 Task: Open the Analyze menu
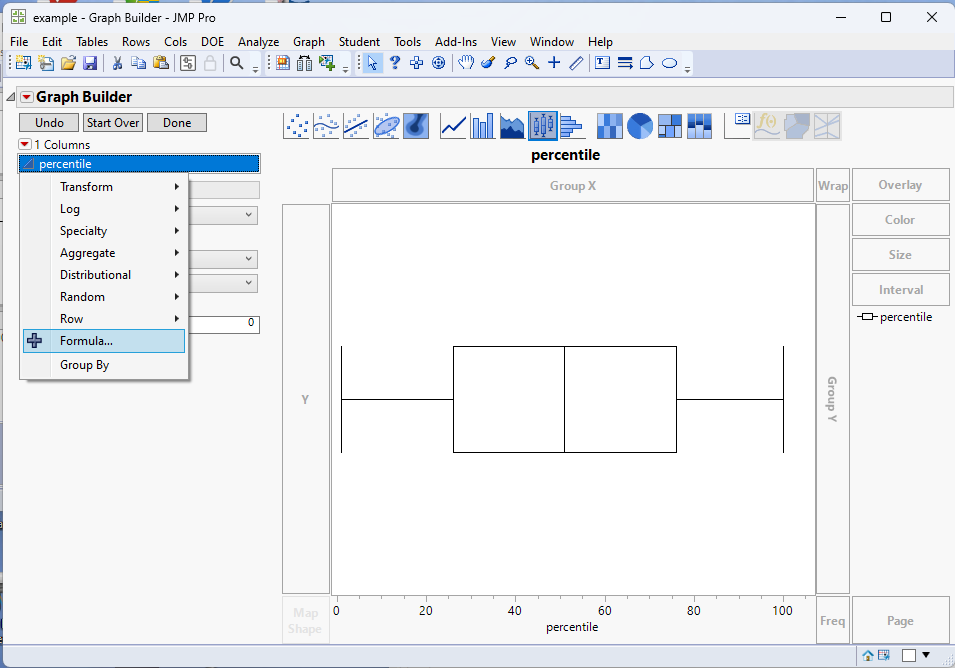pos(258,41)
